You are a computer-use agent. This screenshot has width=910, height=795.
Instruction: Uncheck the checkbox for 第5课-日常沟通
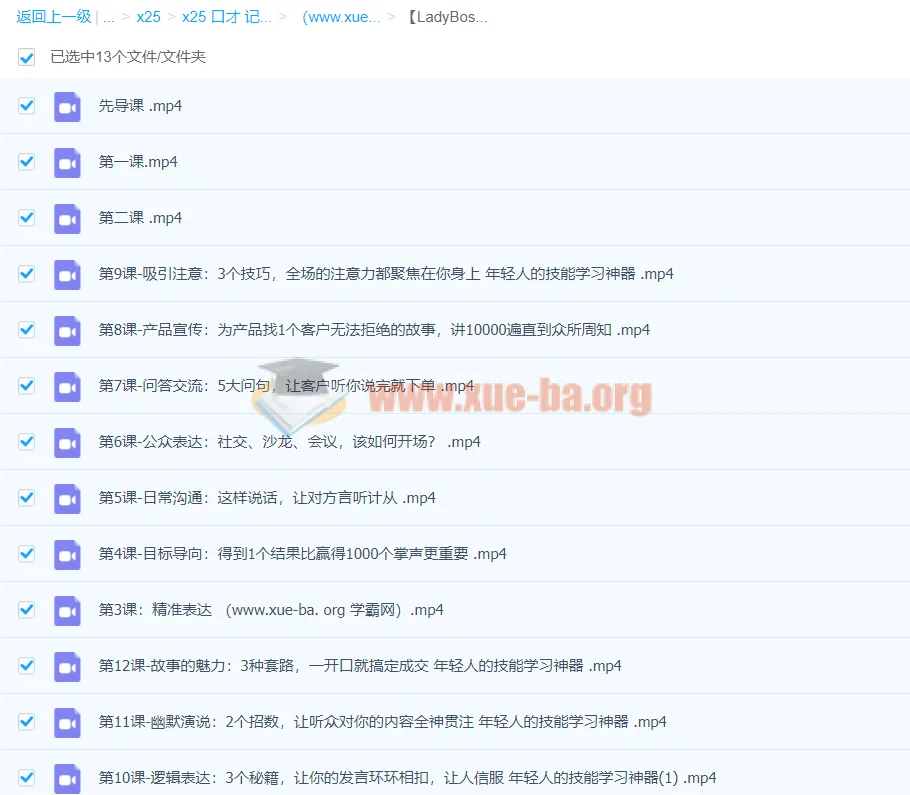pos(26,498)
